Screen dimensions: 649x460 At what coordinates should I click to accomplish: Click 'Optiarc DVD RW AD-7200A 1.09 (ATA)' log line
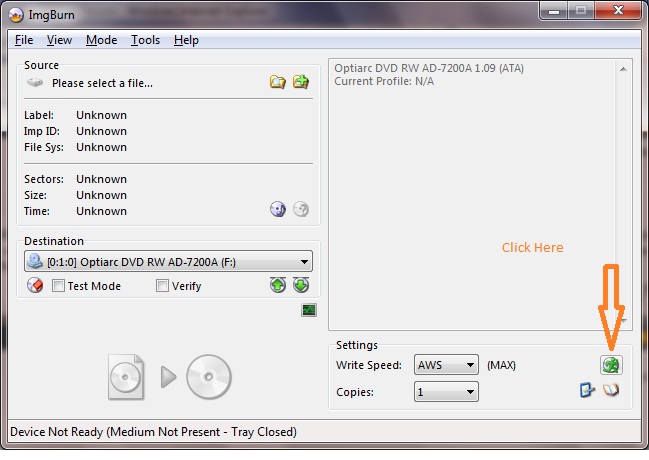[429, 68]
